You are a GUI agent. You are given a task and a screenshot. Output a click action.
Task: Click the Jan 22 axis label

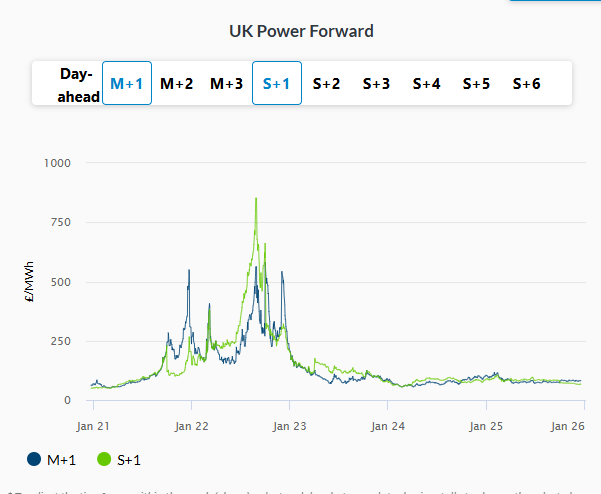point(191,425)
